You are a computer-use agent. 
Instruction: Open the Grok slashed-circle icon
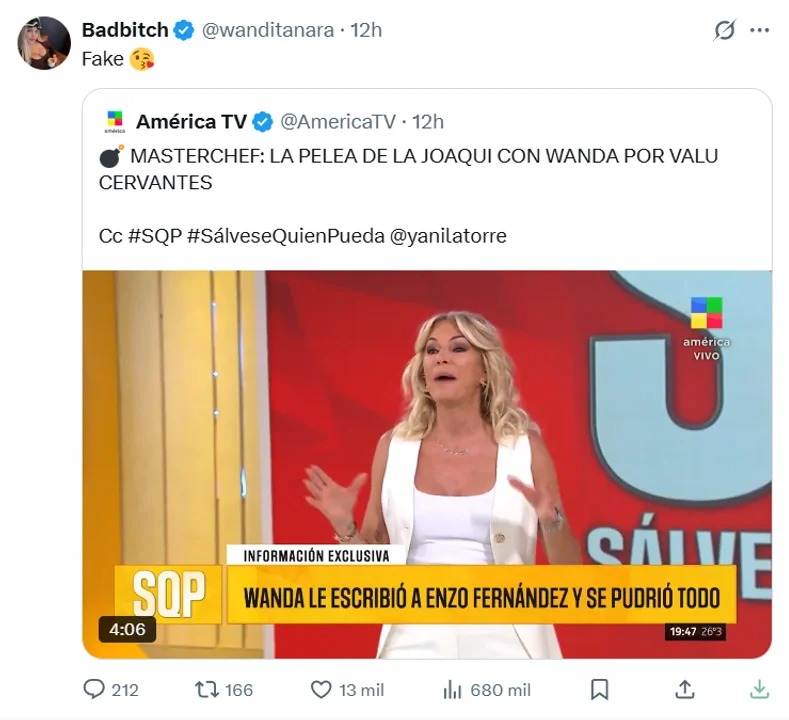click(x=725, y=30)
